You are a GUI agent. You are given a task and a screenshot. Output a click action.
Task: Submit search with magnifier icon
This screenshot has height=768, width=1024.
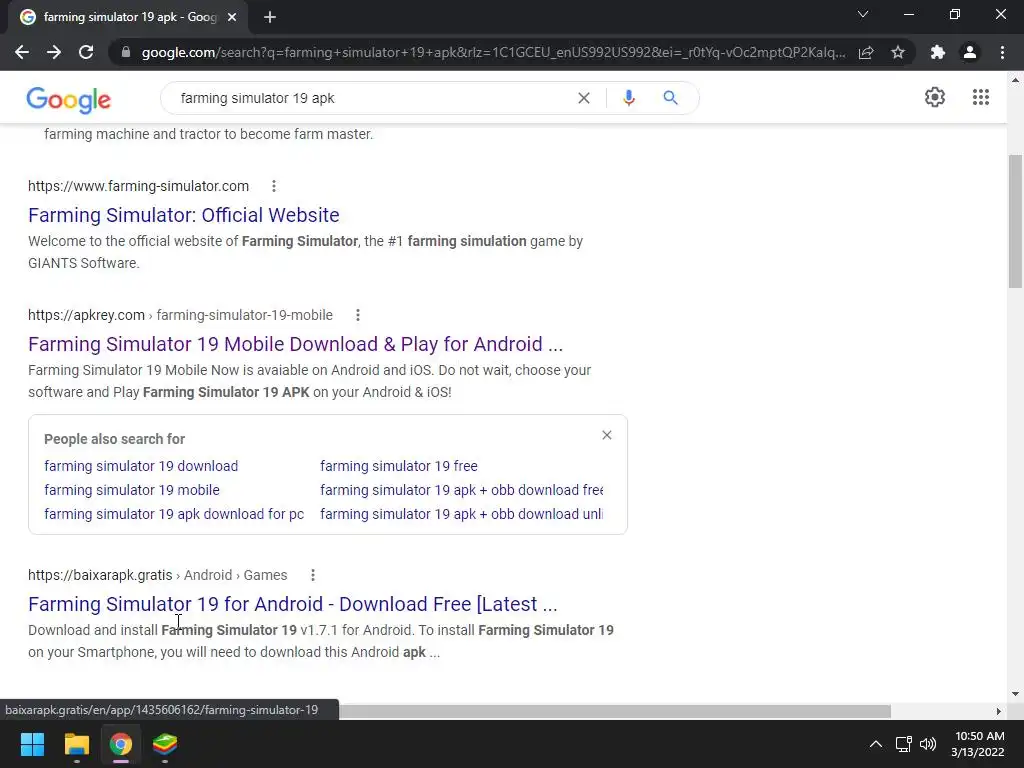pyautogui.click(x=670, y=98)
